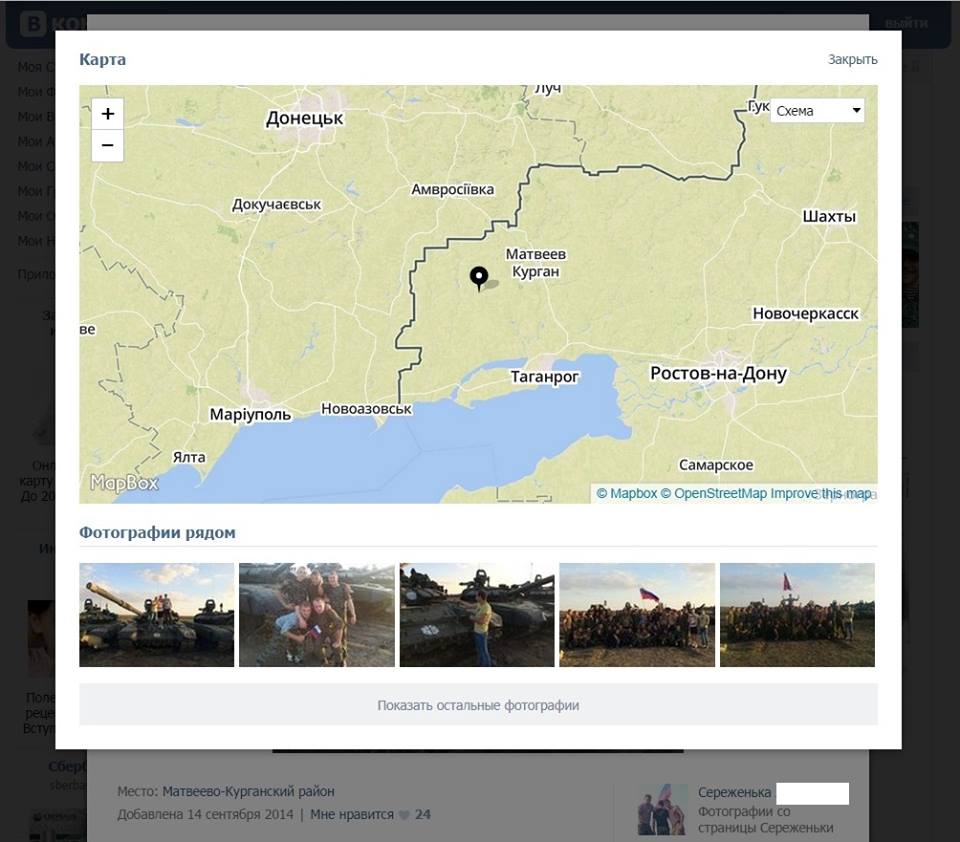Open fifth nearby photo thumbnail
This screenshot has height=842, width=960.
[797, 614]
